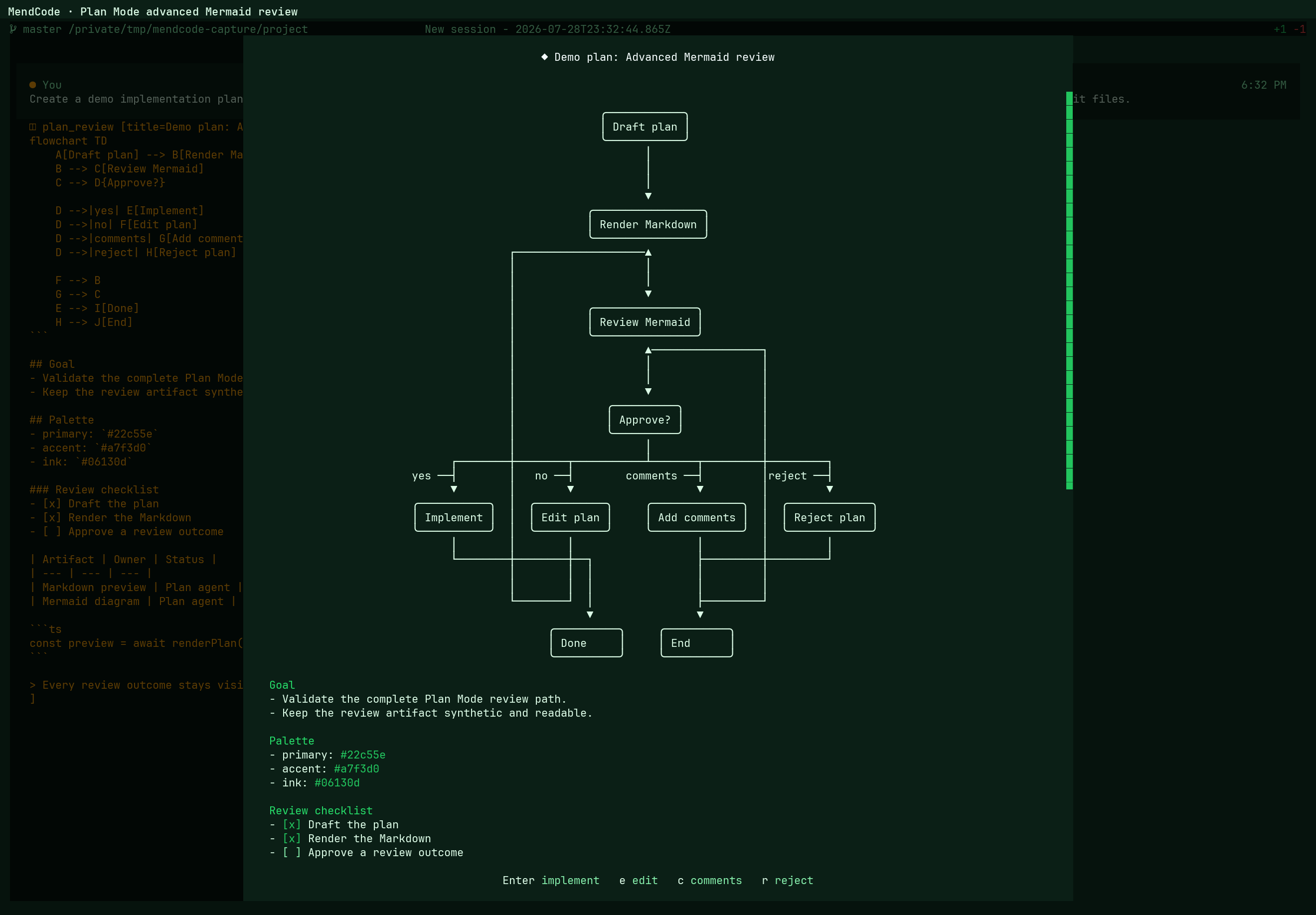This screenshot has width=1316, height=915.
Task: Click 'C --> D{Approve?}' in transcript
Action: point(110,183)
